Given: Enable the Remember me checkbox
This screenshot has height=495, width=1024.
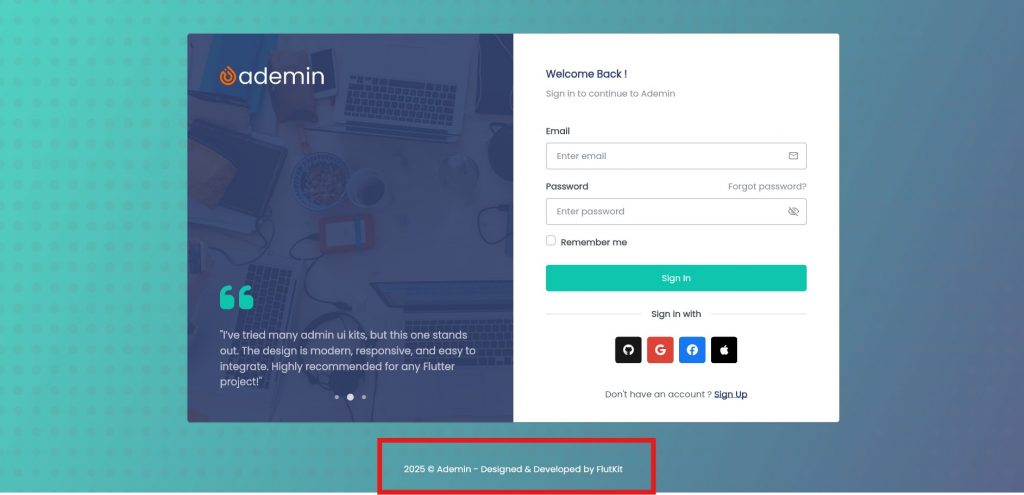Looking at the screenshot, I should click(x=551, y=241).
